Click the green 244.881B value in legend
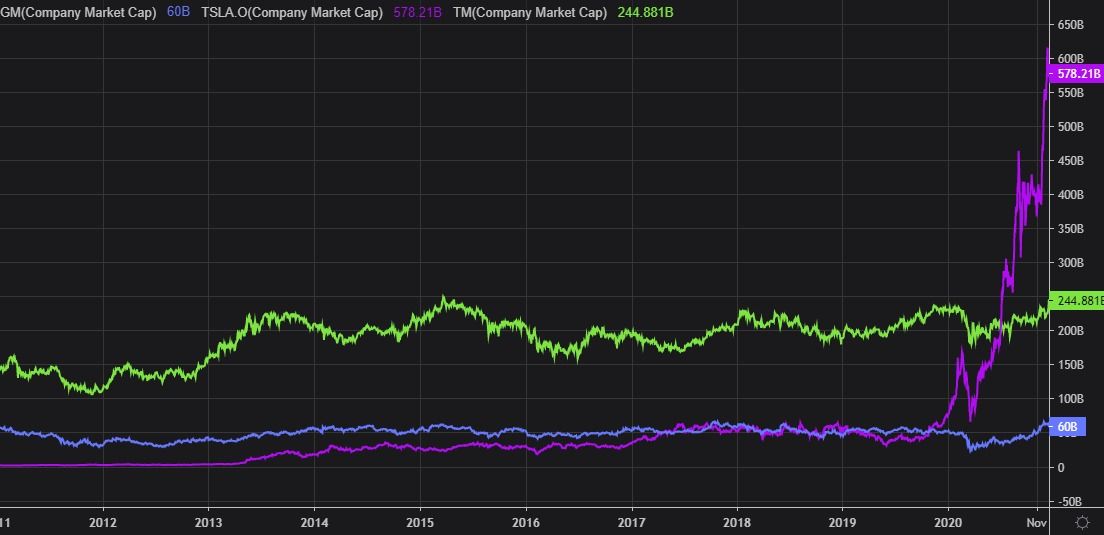Screen dimensions: 1104x535 642,12
